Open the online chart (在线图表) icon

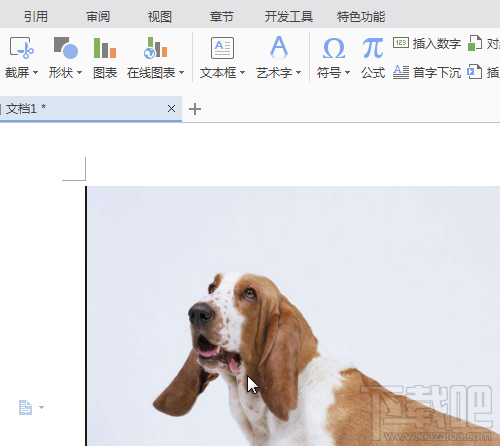[x=155, y=48]
